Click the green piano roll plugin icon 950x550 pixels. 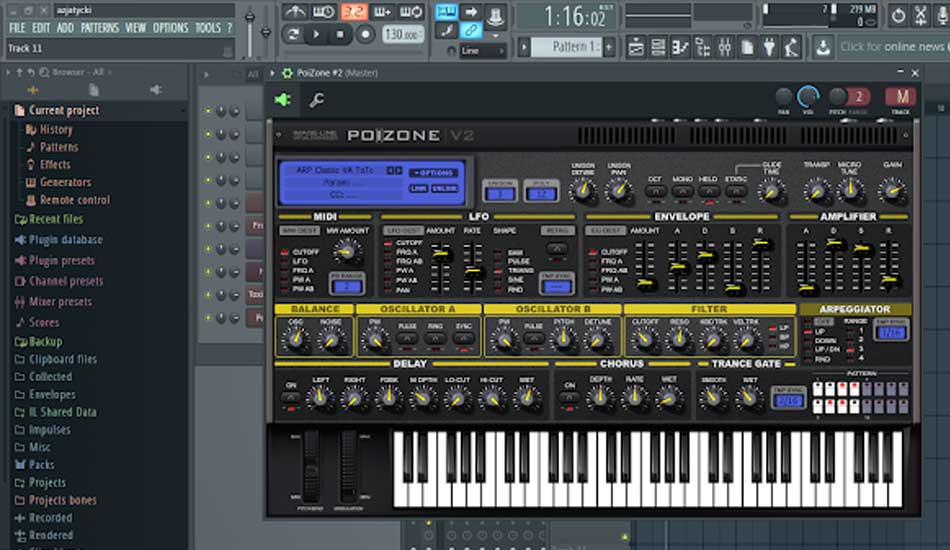pyautogui.click(x=283, y=100)
